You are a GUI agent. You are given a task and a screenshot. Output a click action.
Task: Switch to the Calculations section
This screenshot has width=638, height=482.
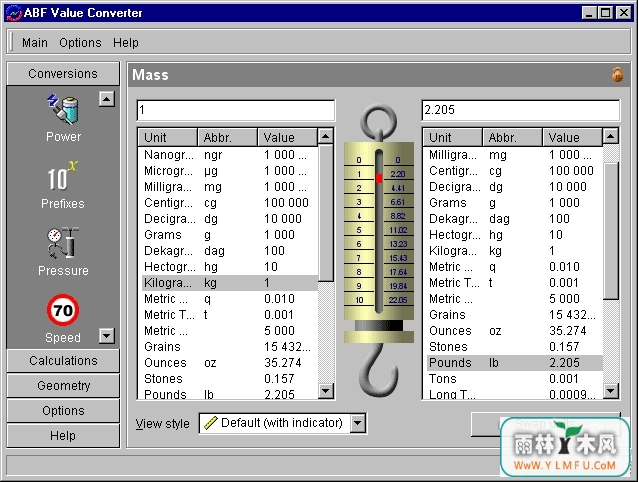[x=63, y=361]
